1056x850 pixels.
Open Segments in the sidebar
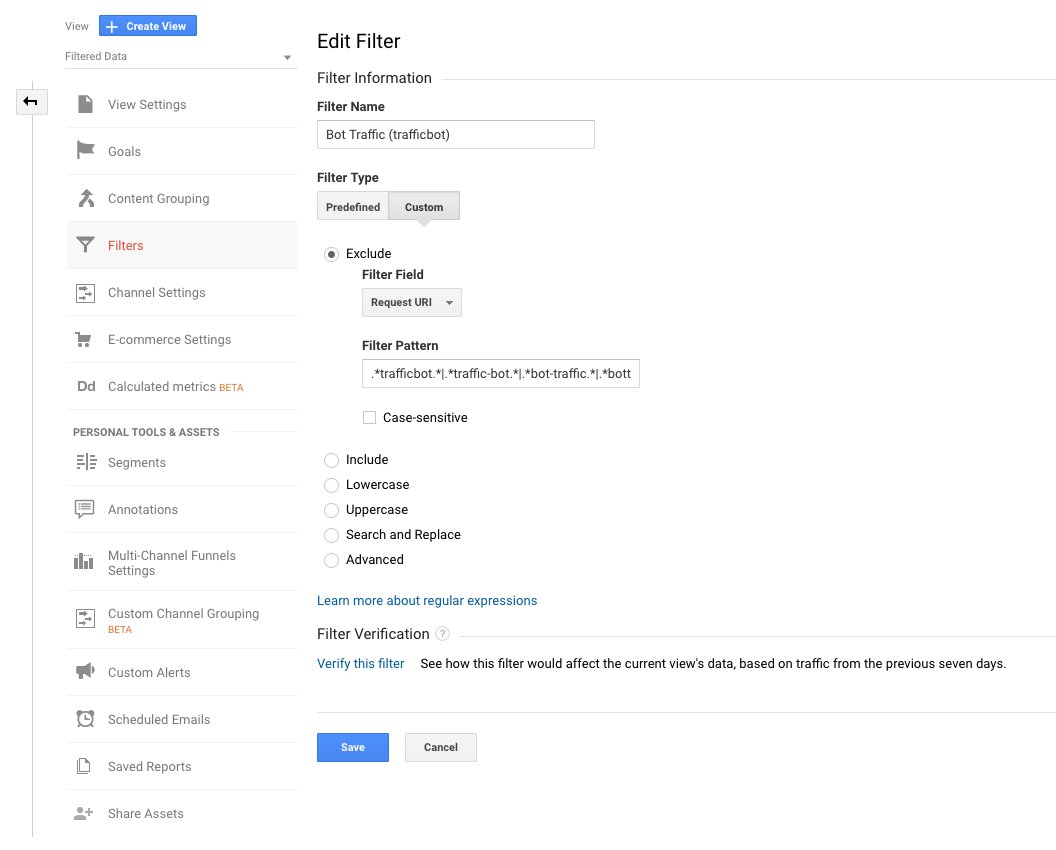click(182, 463)
